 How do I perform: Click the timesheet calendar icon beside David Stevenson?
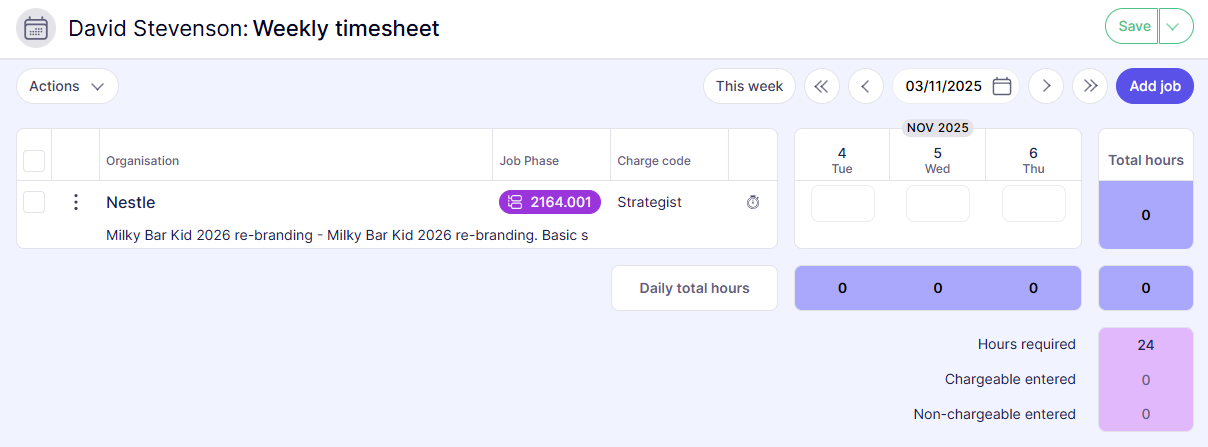(35, 28)
